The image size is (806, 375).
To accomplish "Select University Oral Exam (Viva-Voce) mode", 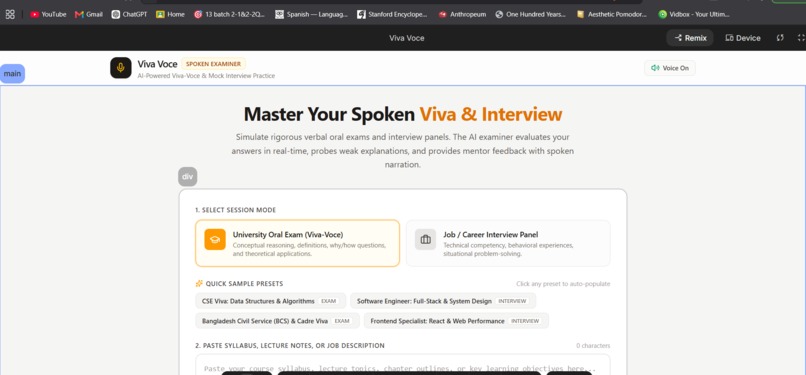I will 297,243.
